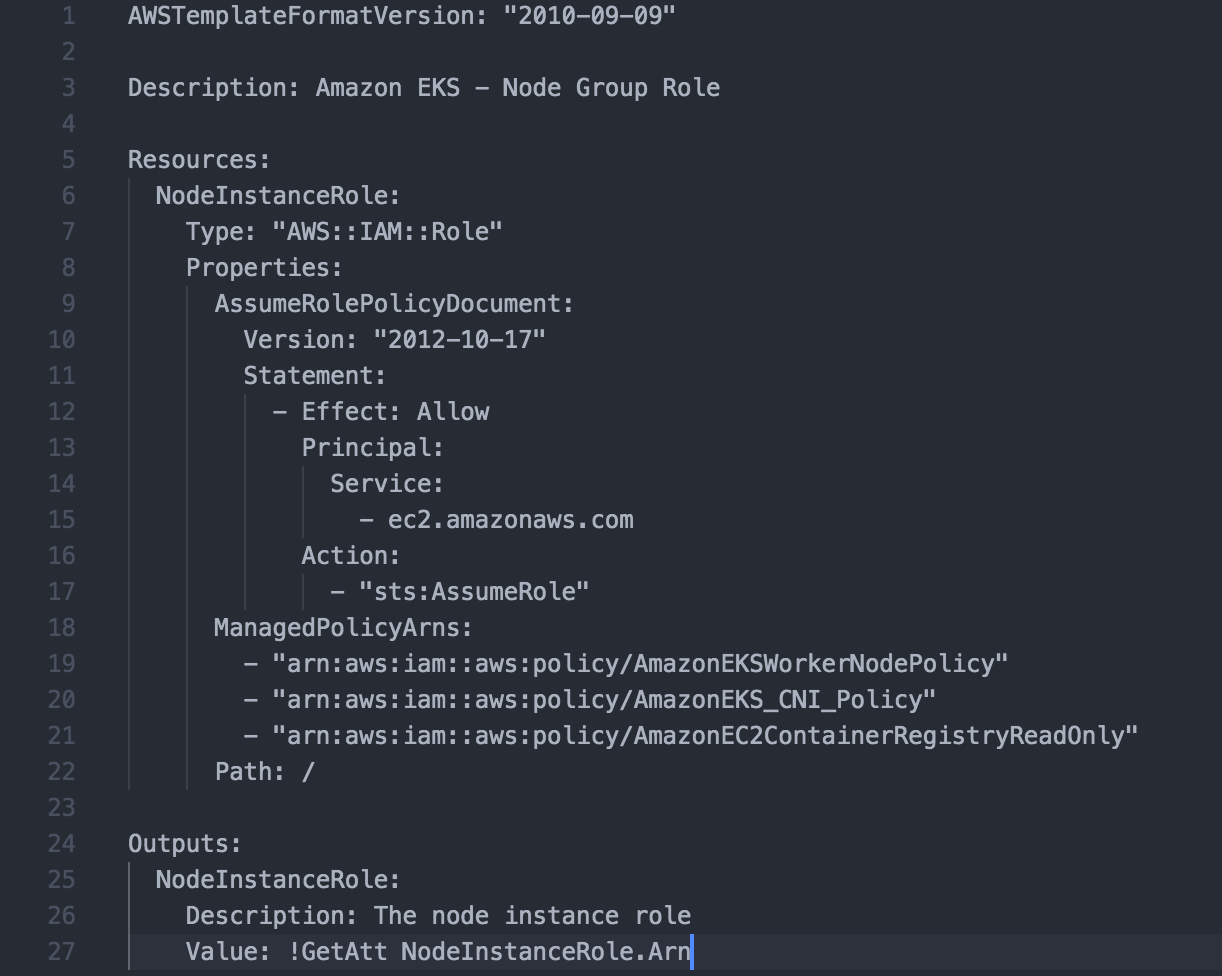The height and width of the screenshot is (976, 1222).
Task: Click the Description text on line 3
Action: [x=517, y=88]
